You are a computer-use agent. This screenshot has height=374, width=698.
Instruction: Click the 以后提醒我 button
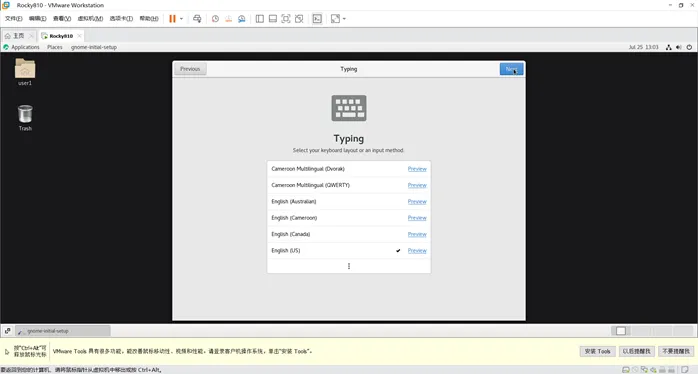pos(636,351)
